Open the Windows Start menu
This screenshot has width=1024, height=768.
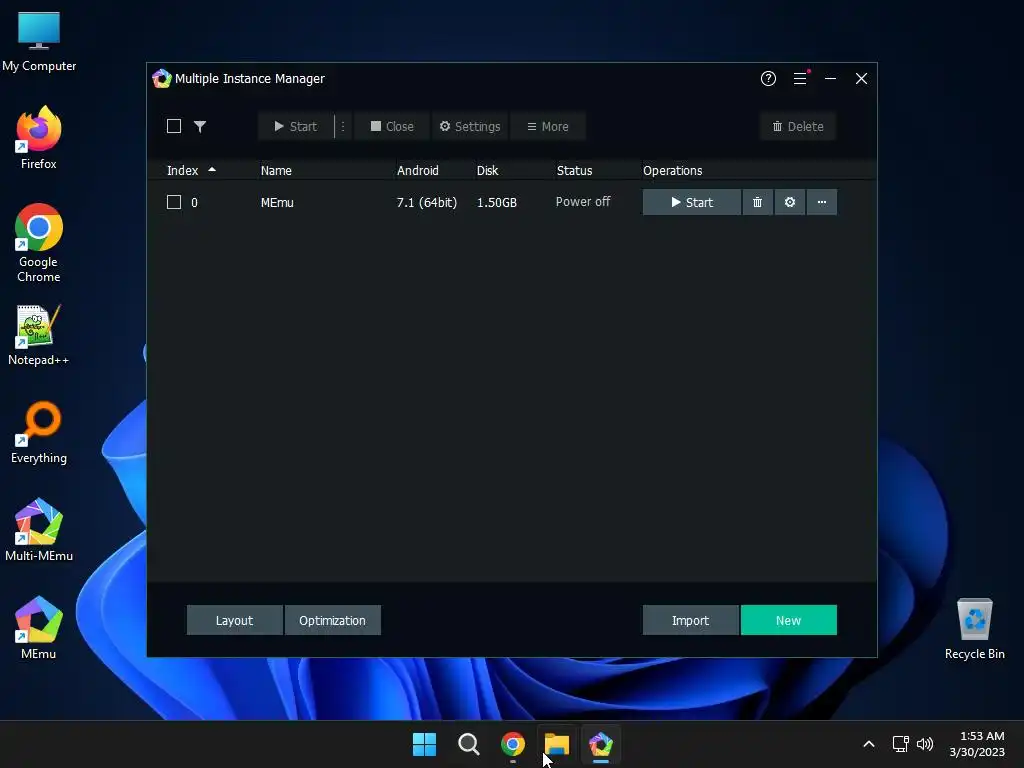(x=424, y=744)
